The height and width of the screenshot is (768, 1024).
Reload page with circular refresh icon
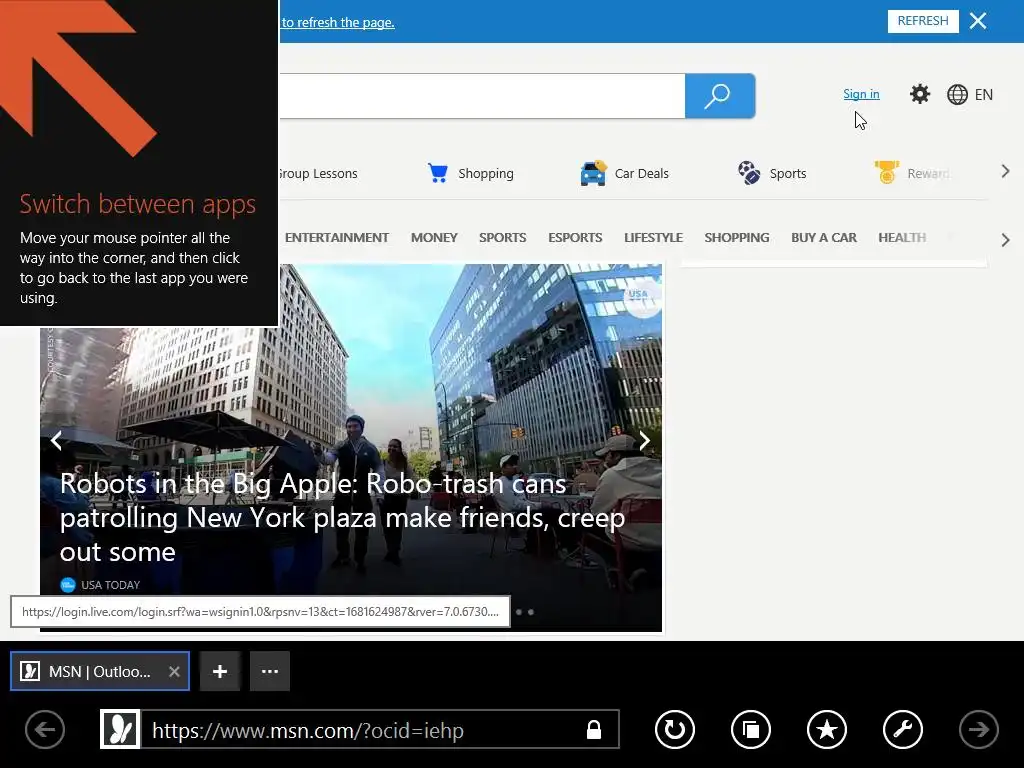[x=675, y=729]
